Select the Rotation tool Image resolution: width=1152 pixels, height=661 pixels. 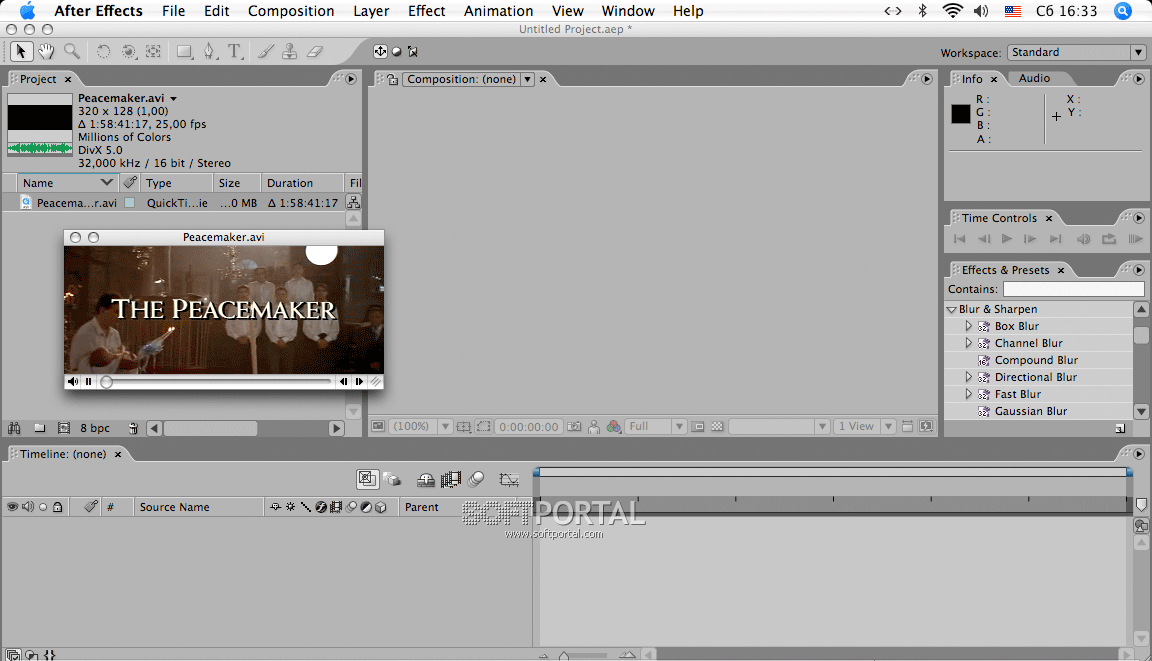tap(104, 51)
